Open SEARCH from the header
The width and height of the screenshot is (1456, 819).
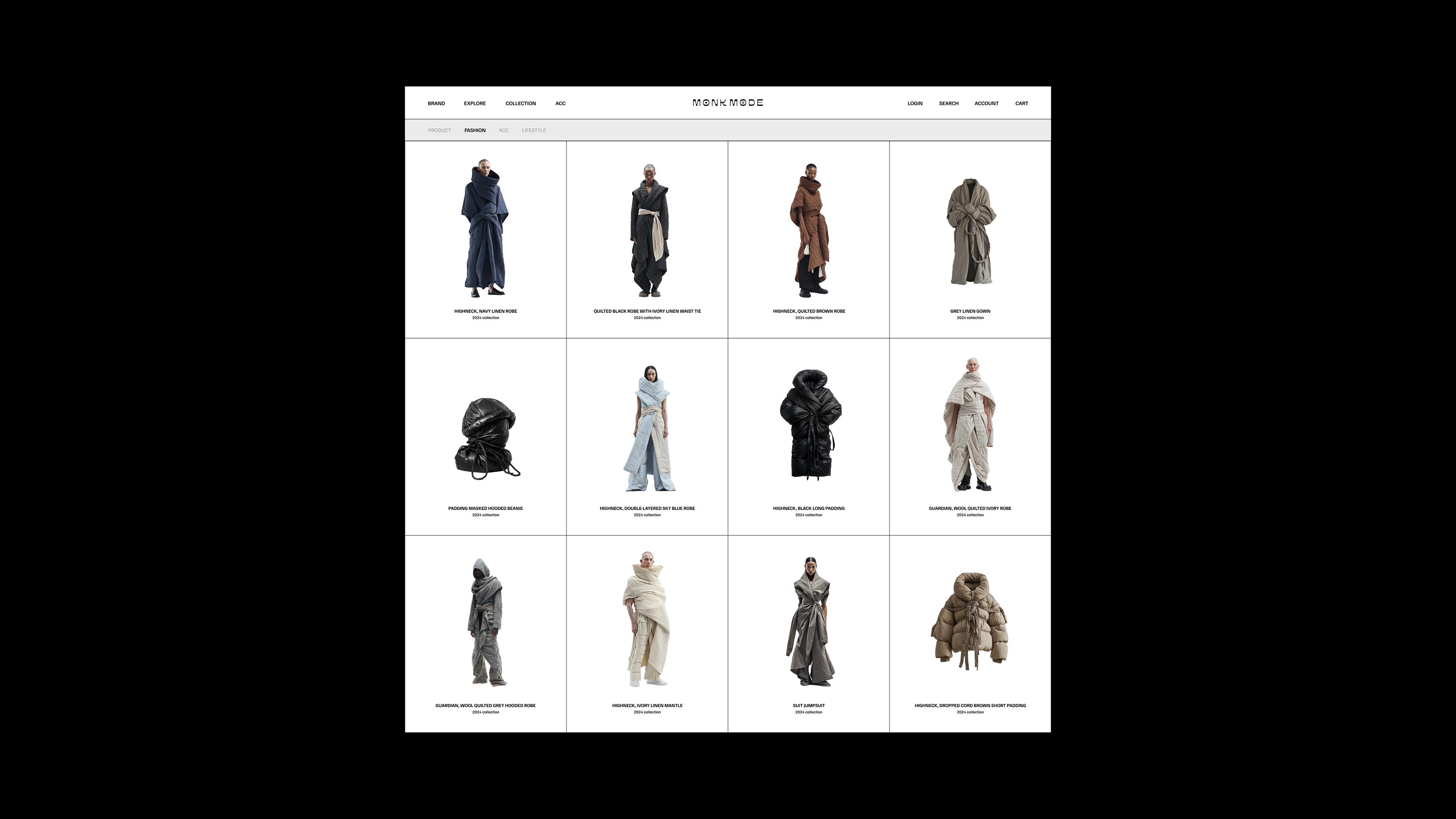coord(948,104)
